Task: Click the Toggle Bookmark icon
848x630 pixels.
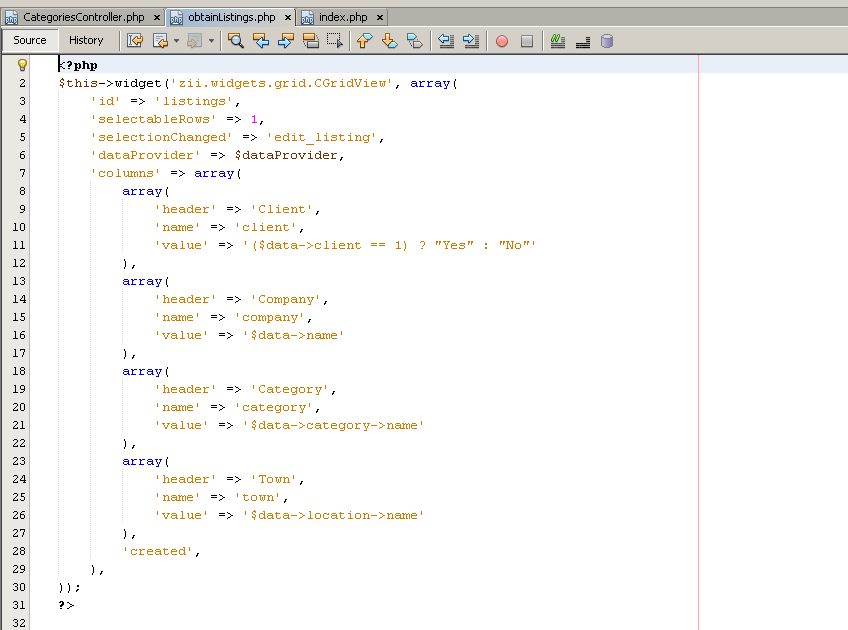Action: [414, 41]
